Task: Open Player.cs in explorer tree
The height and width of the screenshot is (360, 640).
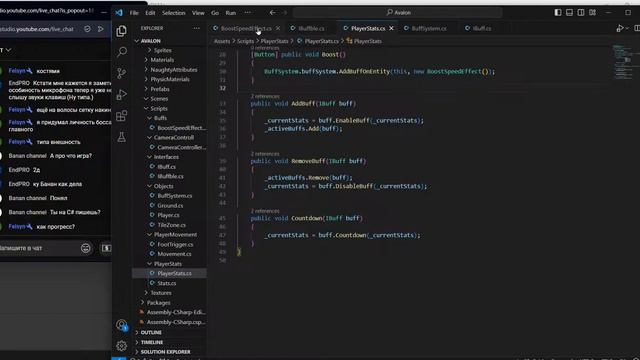Action: [x=168, y=215]
